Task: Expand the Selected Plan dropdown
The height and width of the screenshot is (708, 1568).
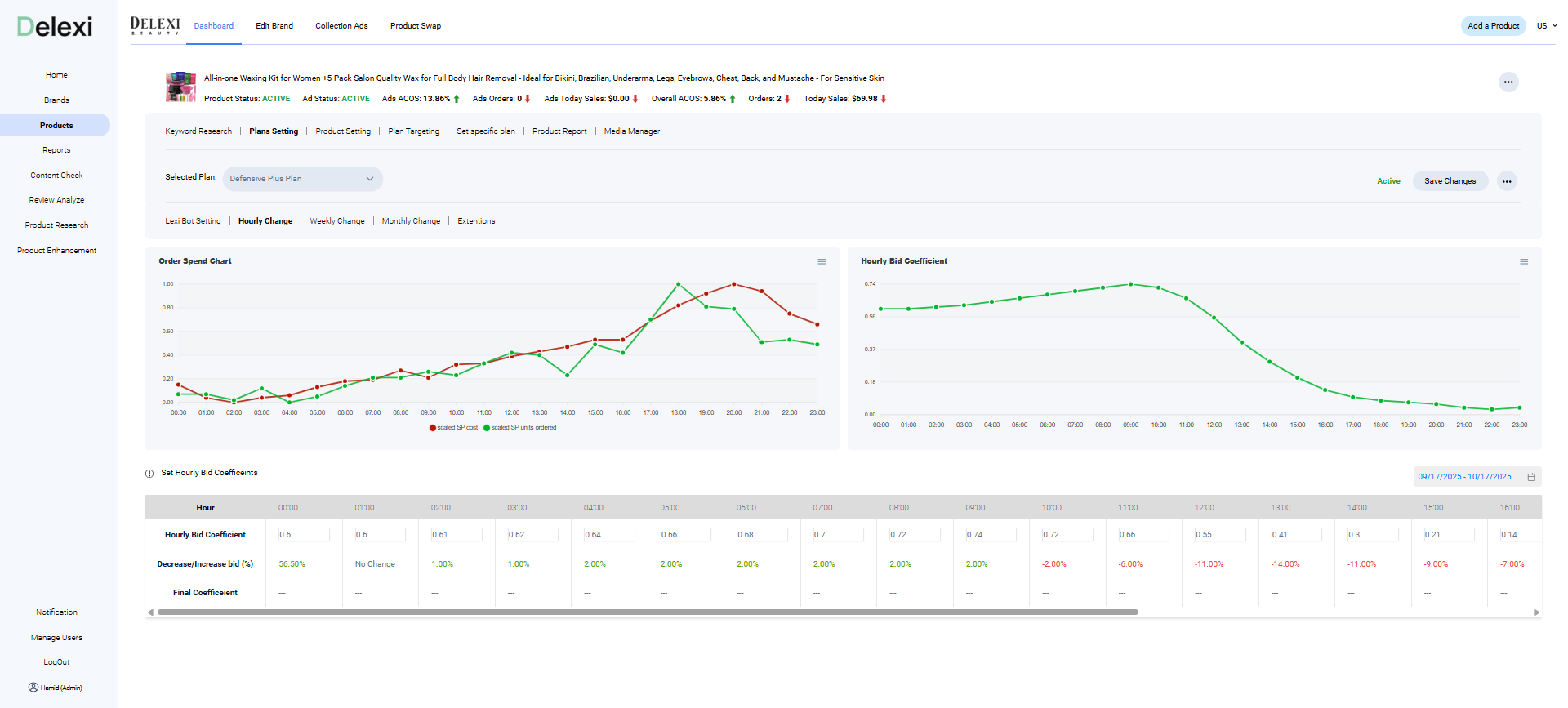Action: click(302, 179)
